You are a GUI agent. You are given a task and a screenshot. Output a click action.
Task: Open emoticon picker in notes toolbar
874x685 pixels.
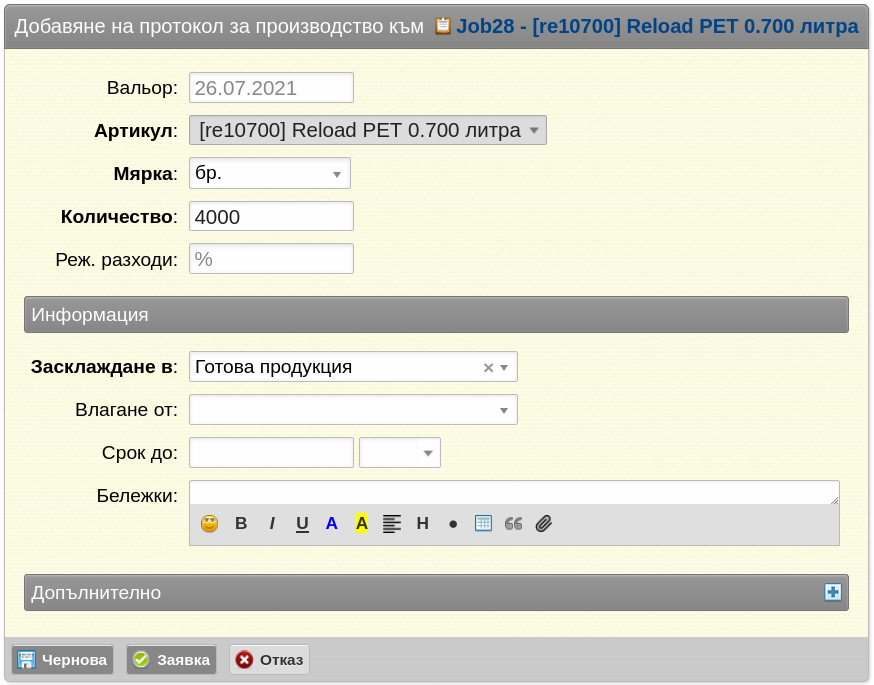pos(210,523)
